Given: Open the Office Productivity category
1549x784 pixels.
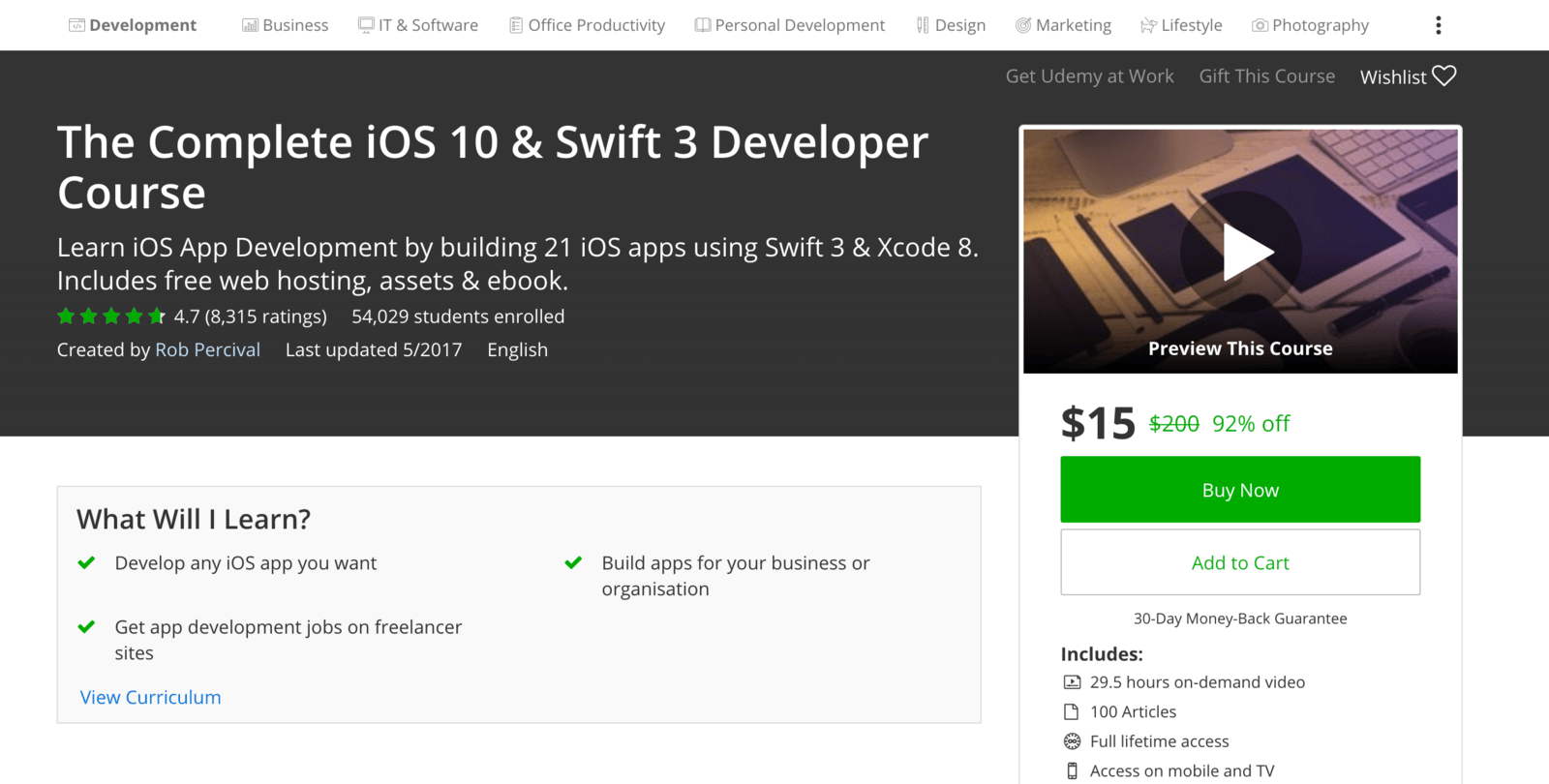Looking at the screenshot, I should point(588,25).
